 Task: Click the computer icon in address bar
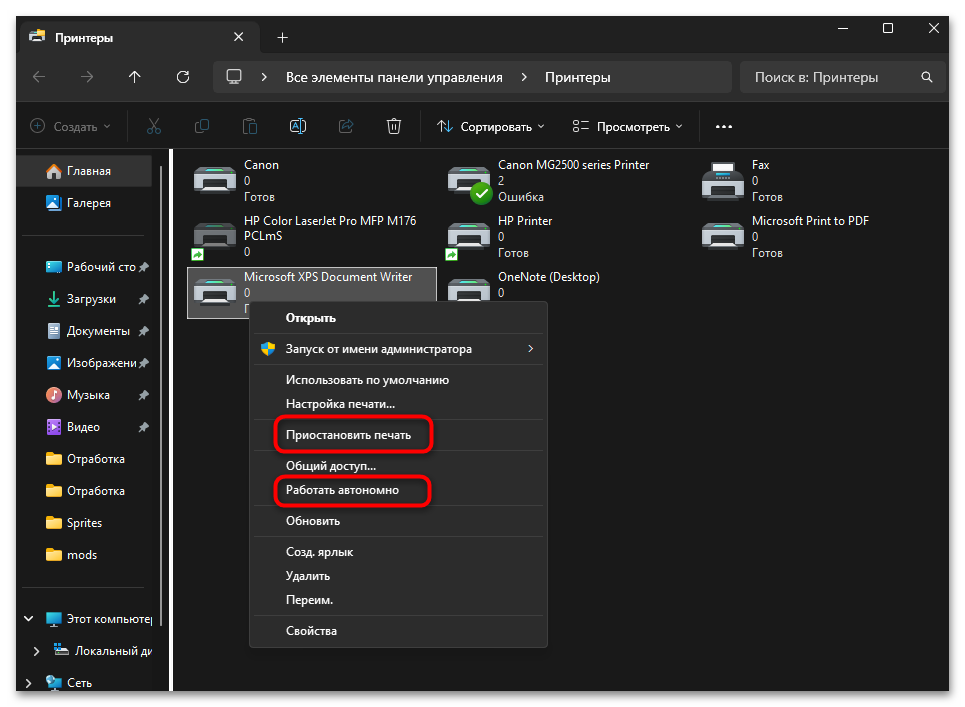click(x=234, y=77)
